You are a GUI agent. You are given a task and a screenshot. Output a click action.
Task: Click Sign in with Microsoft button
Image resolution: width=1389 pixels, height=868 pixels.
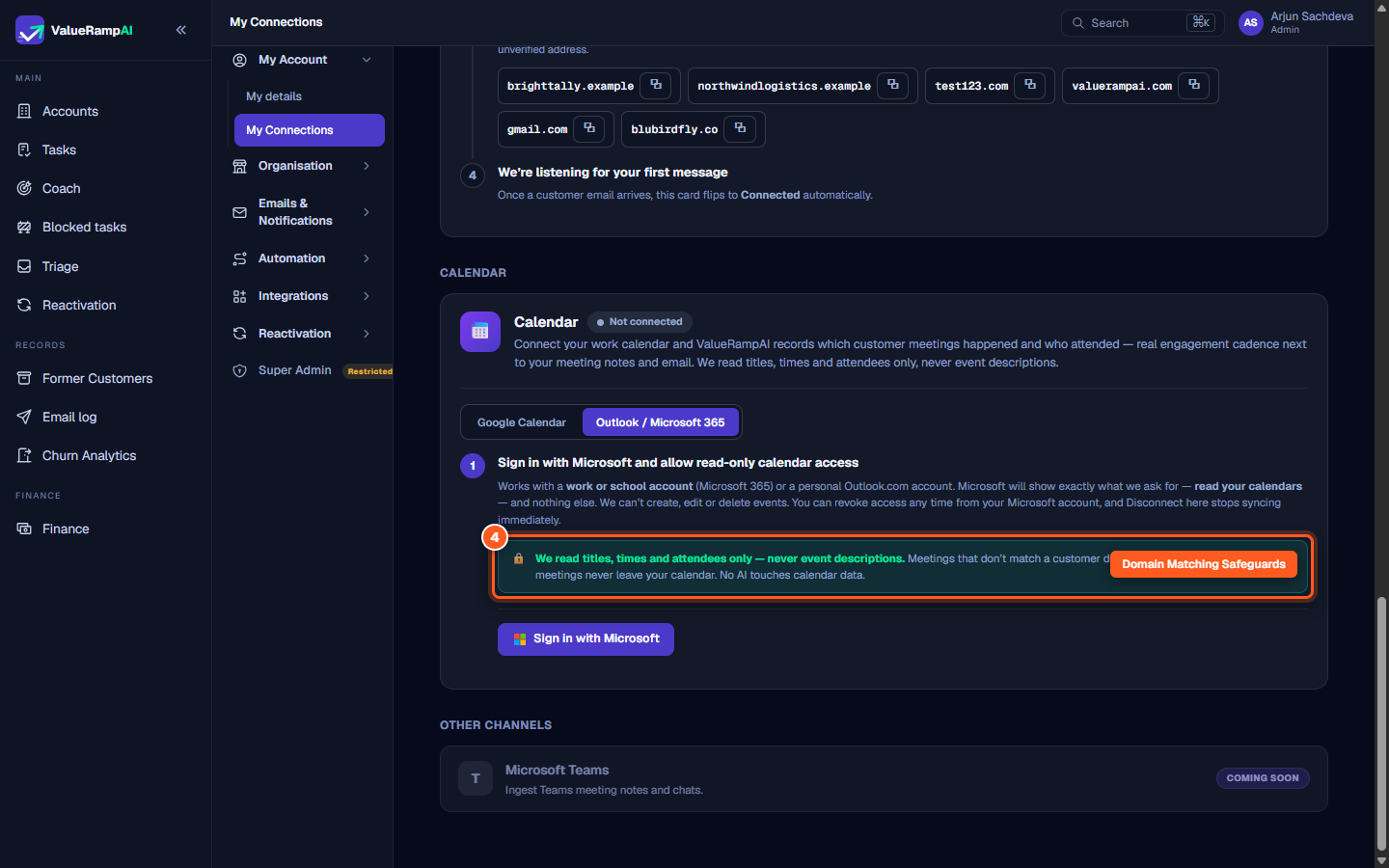(x=586, y=638)
